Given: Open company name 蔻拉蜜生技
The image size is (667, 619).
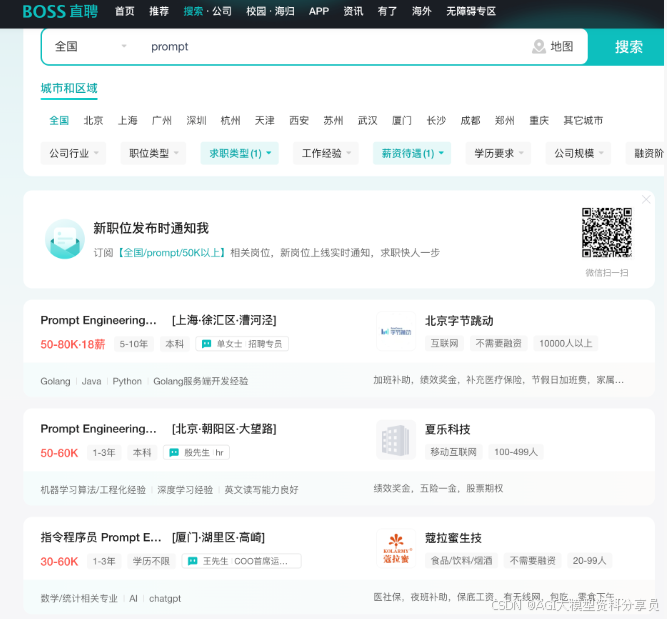Looking at the screenshot, I should (453, 538).
